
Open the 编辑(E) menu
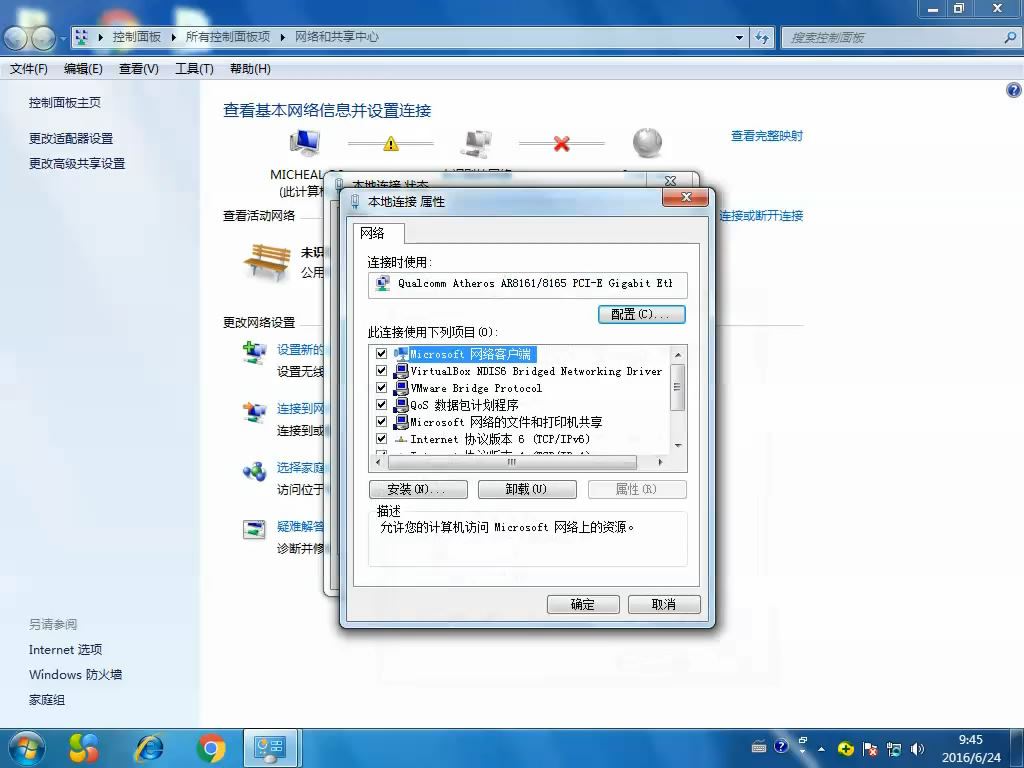83,69
